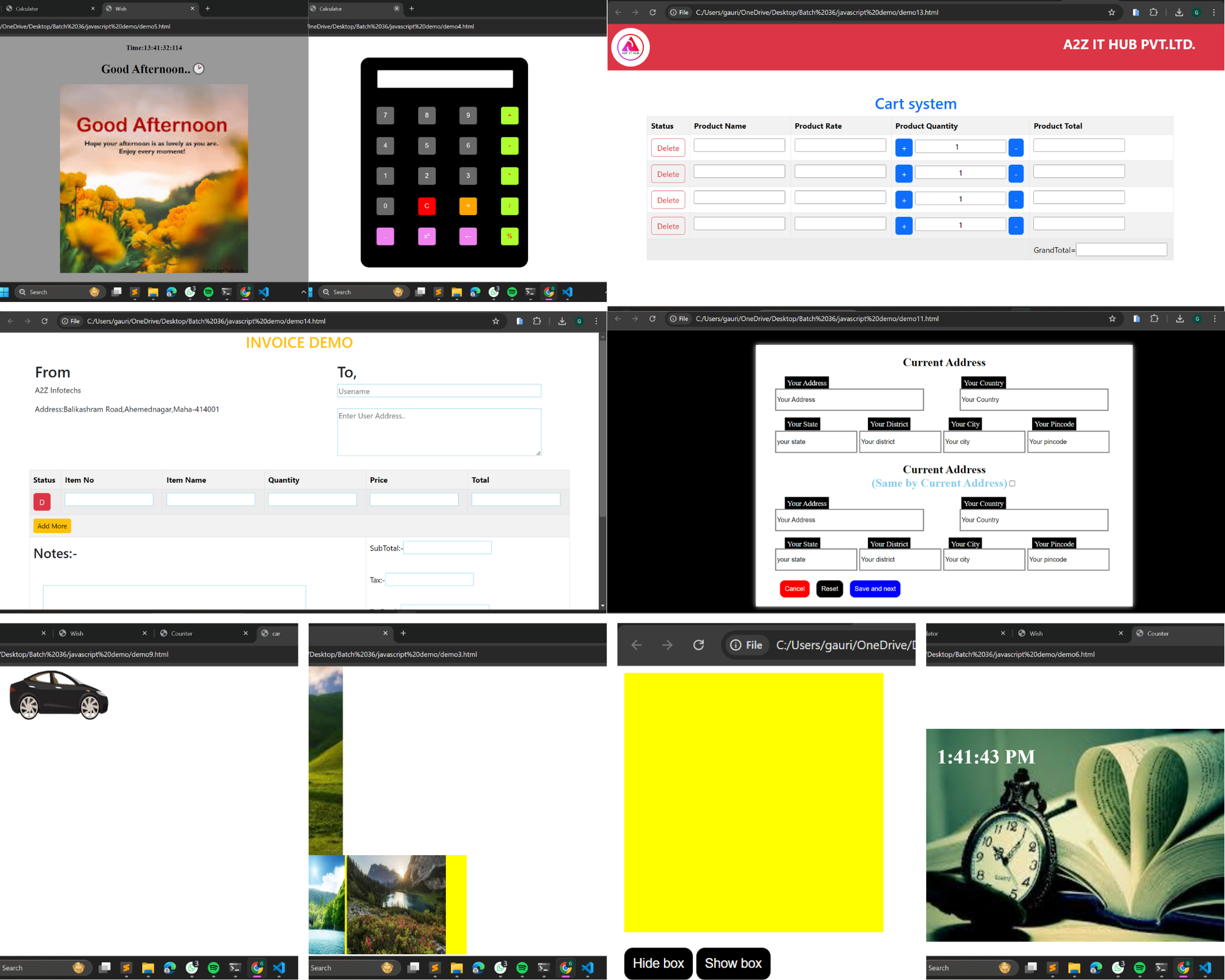Click the Enter User Address textarea
This screenshot has width=1225, height=980.
(x=439, y=432)
